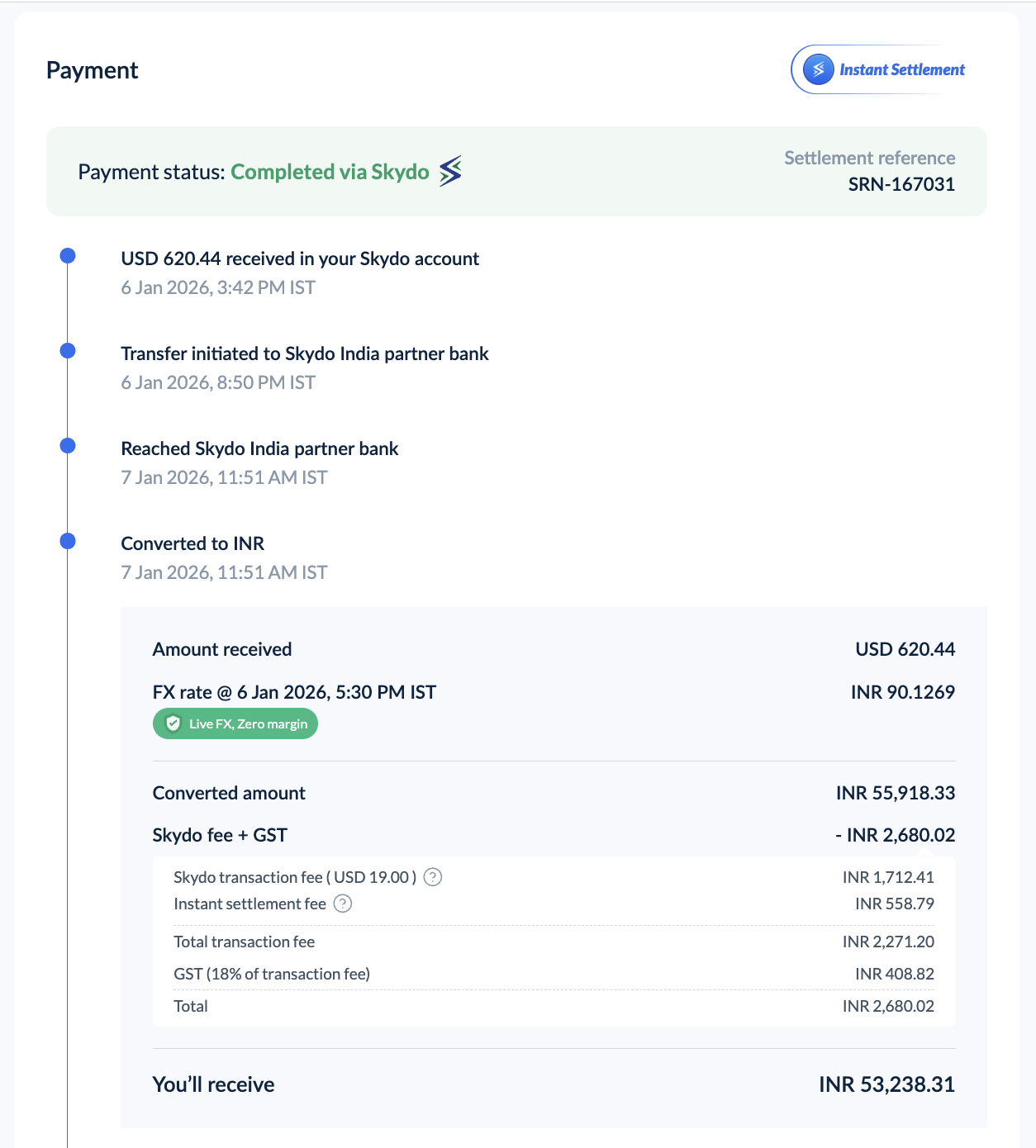1036x1148 pixels.
Task: Click 'USD 620.44 received in your Skydo account'
Action: coord(300,259)
